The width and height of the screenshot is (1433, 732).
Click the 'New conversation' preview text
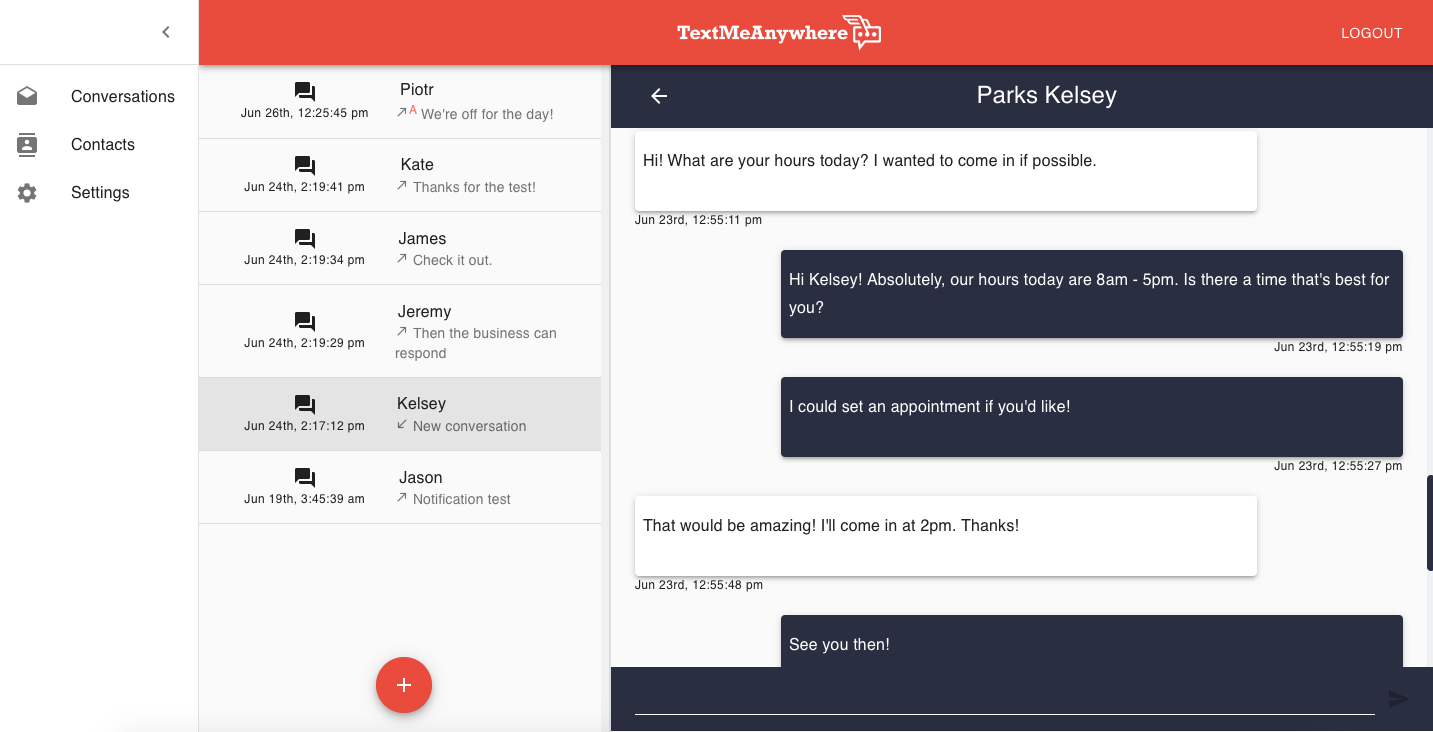469,426
